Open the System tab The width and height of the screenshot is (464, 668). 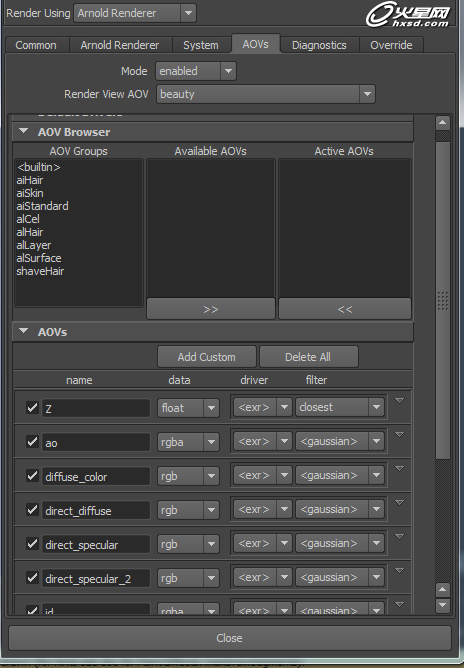pos(201,45)
